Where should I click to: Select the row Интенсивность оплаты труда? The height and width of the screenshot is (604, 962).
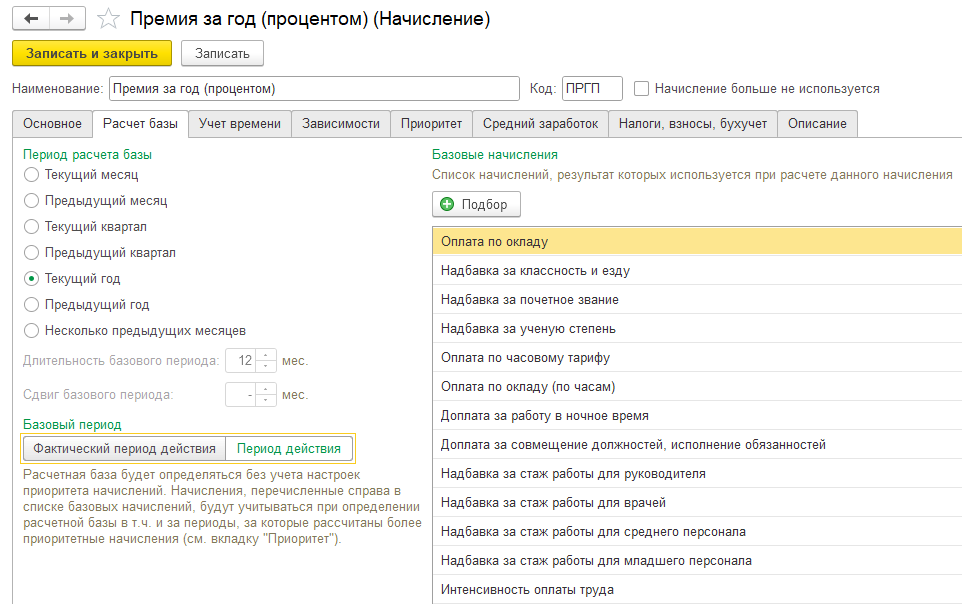pos(697,589)
